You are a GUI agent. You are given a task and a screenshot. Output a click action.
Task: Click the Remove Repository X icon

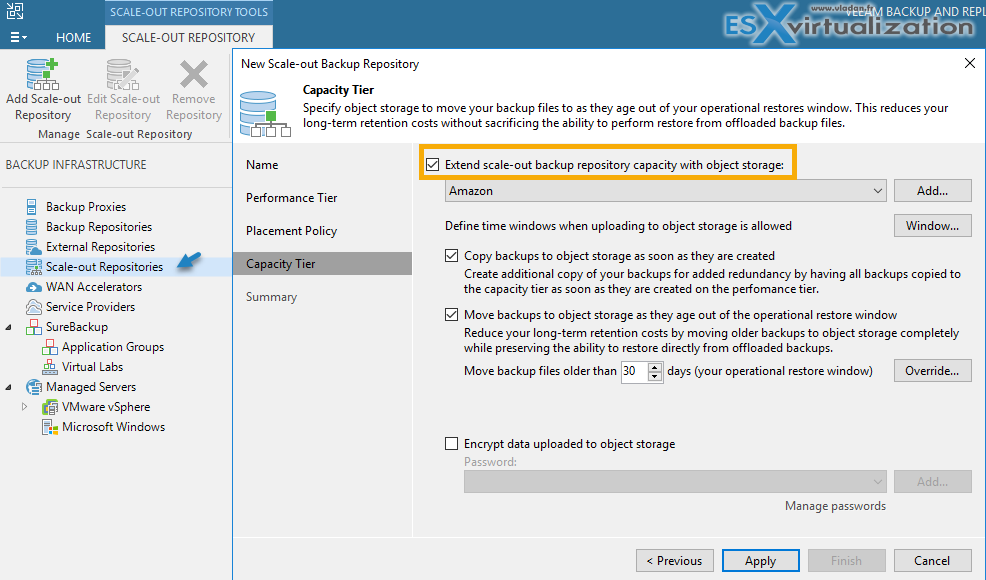[x=194, y=74]
